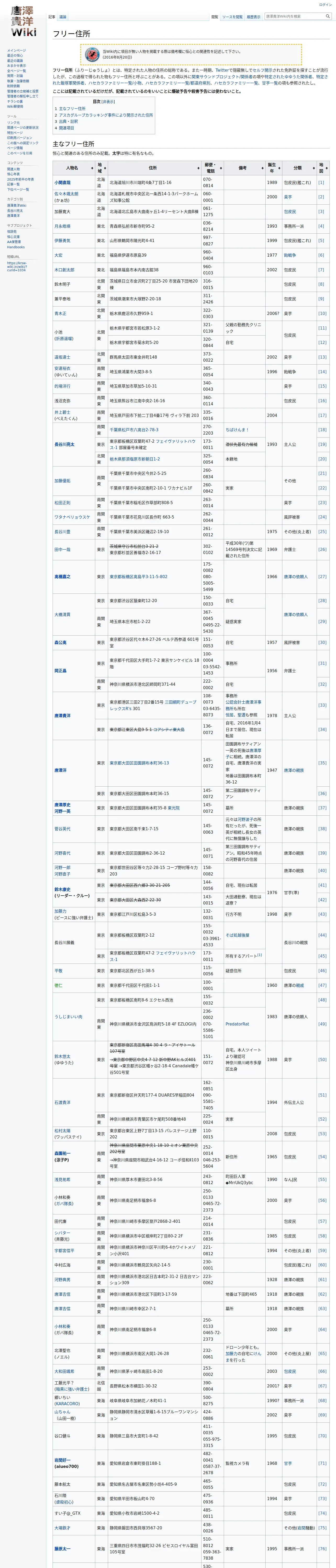Open Twitter link in the intro paragraph
This screenshot has width=336, height=1568.
click(222, 70)
